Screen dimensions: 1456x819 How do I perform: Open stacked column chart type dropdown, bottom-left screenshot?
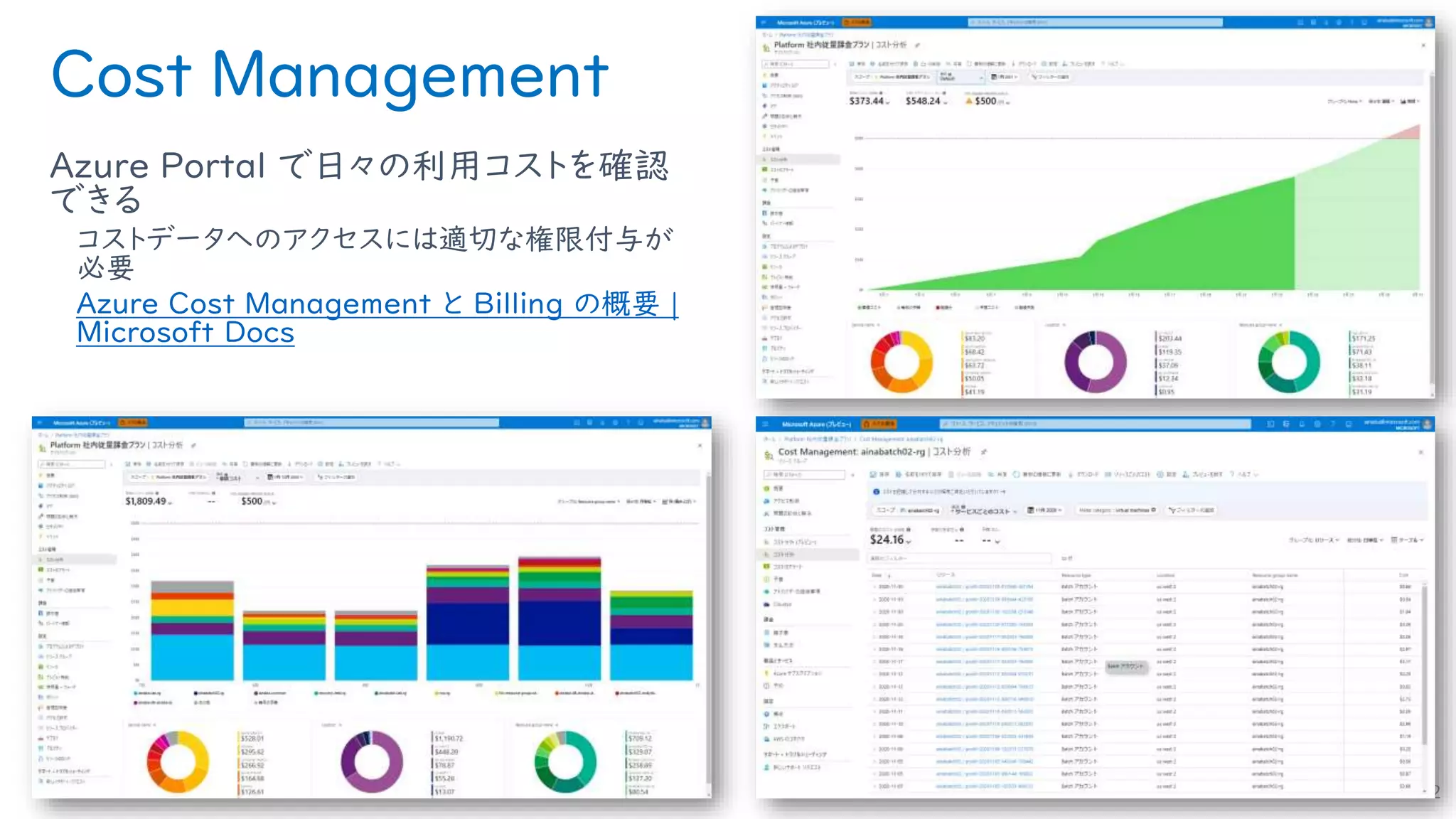pyautogui.click(x=680, y=502)
